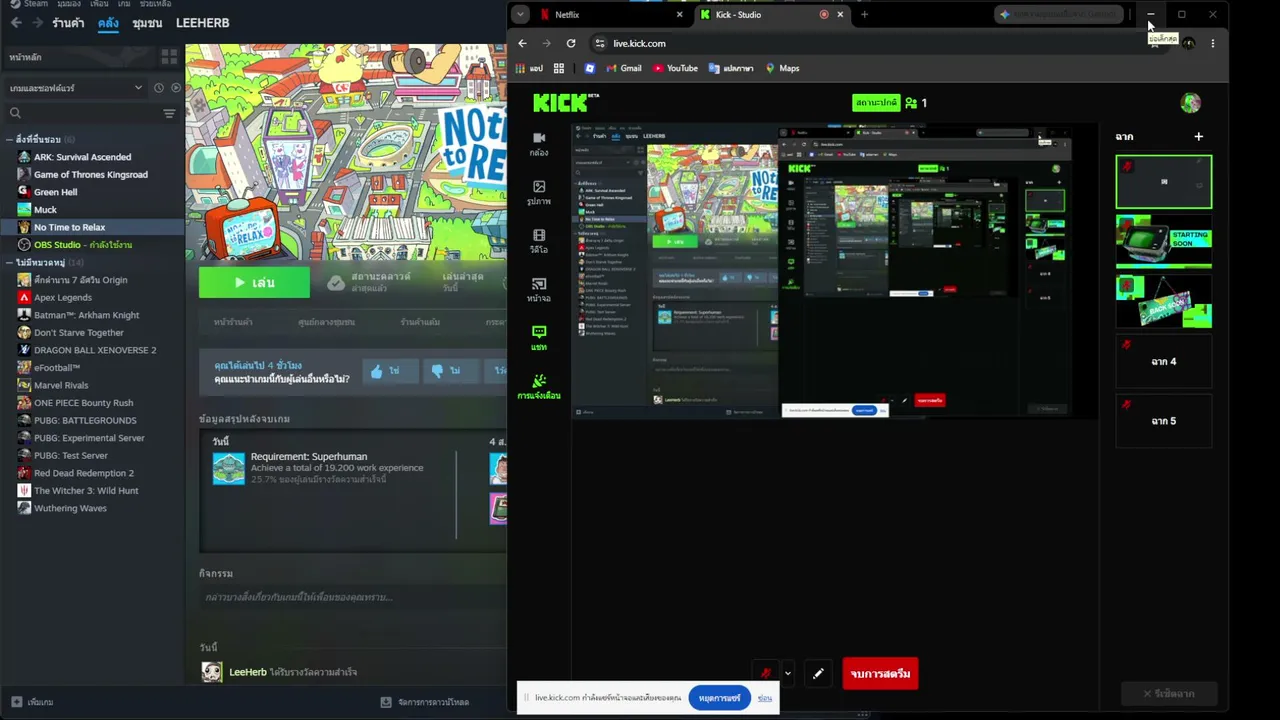1280x720 pixels.
Task: Open the Kick profile avatar menu
Action: point(1190,102)
